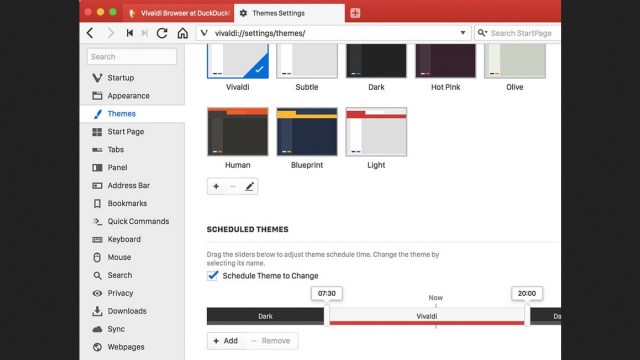
Task: Open Downloads settings
Action: coord(132,311)
